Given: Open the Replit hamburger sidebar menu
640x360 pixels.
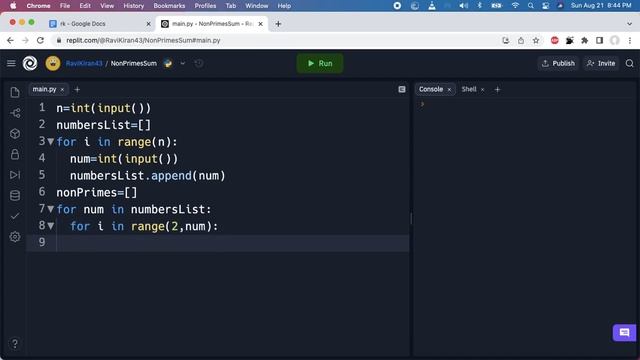Looking at the screenshot, I should pyautogui.click(x=11, y=63).
